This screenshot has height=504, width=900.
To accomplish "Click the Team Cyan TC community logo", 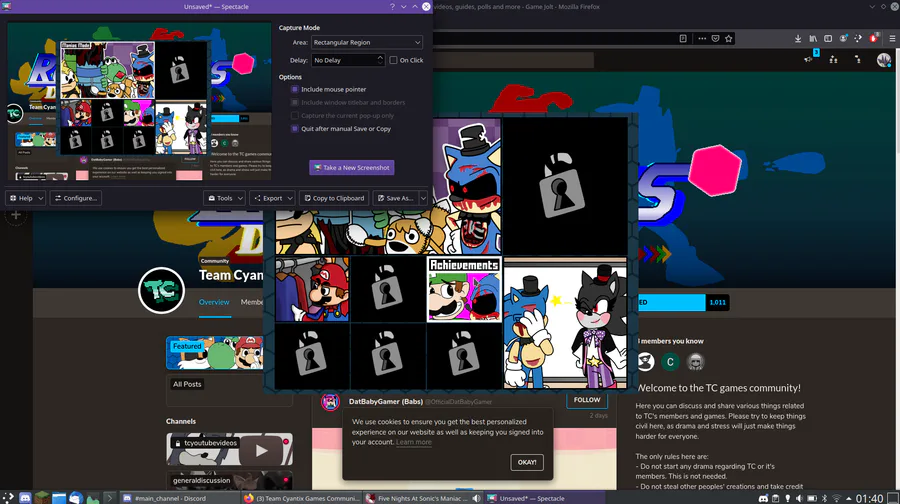I will [x=161, y=290].
